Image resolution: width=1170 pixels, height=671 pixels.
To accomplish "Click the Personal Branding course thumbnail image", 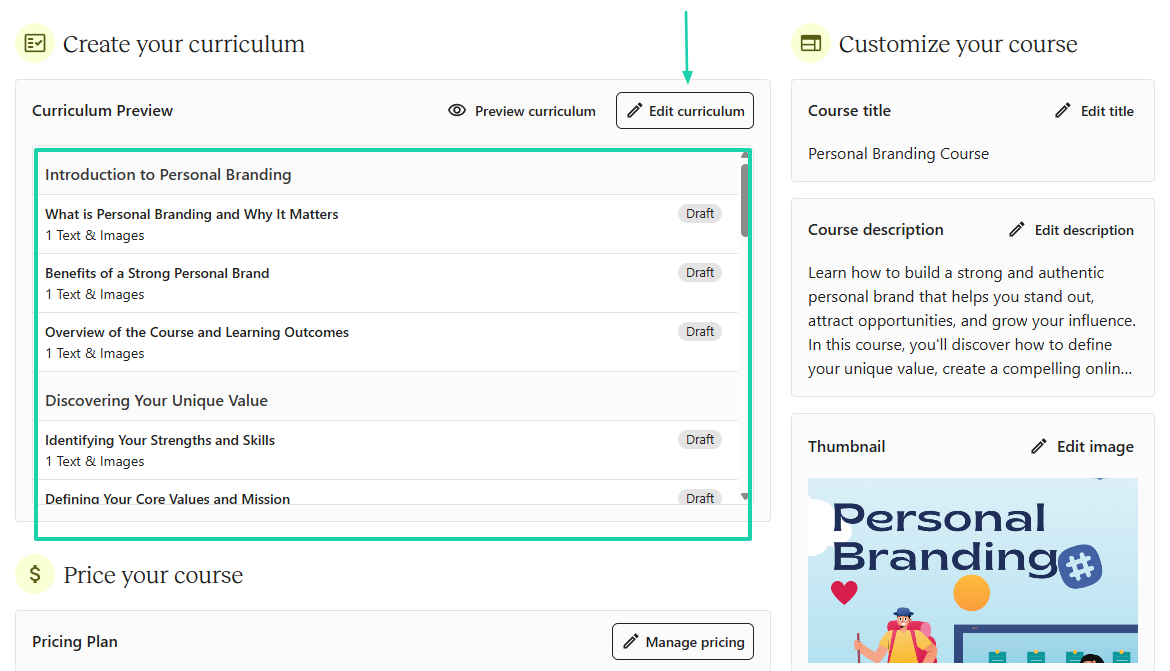I will click(x=972, y=570).
